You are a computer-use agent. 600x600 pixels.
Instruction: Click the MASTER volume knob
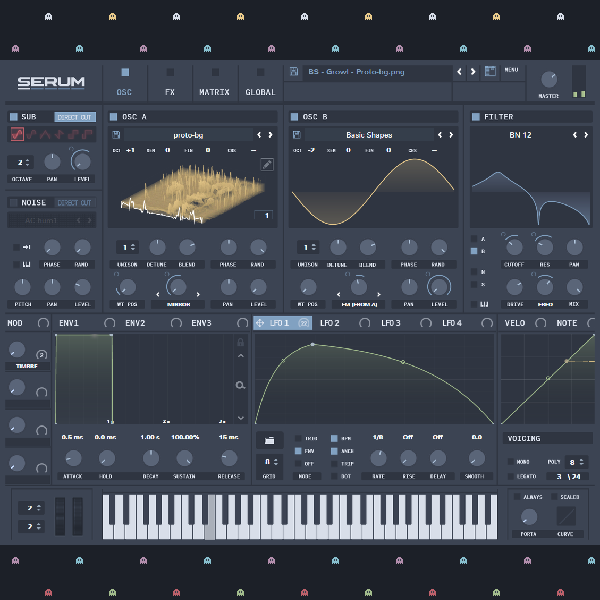(x=549, y=79)
